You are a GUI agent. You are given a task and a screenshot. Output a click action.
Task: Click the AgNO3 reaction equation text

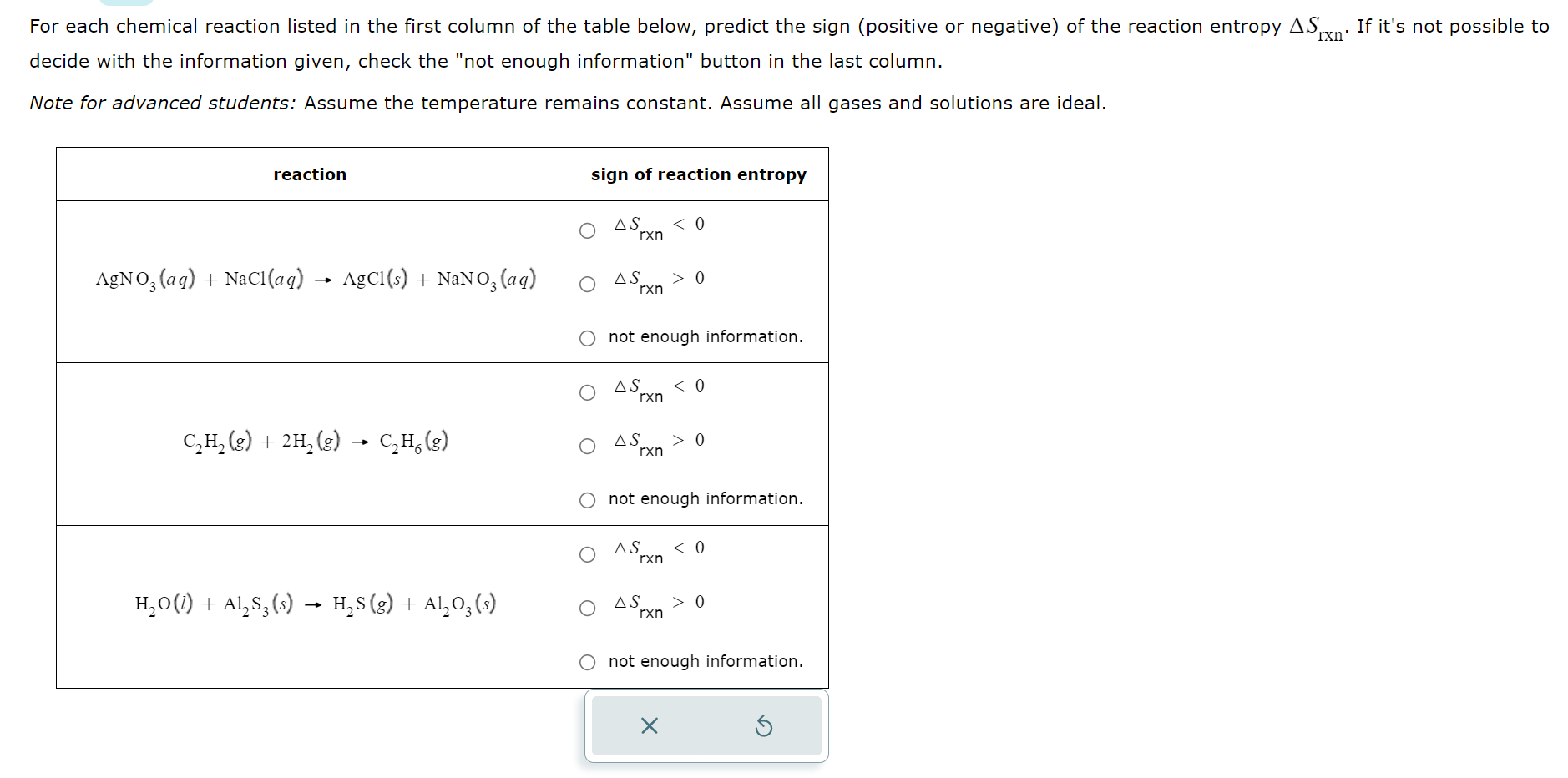(x=314, y=280)
